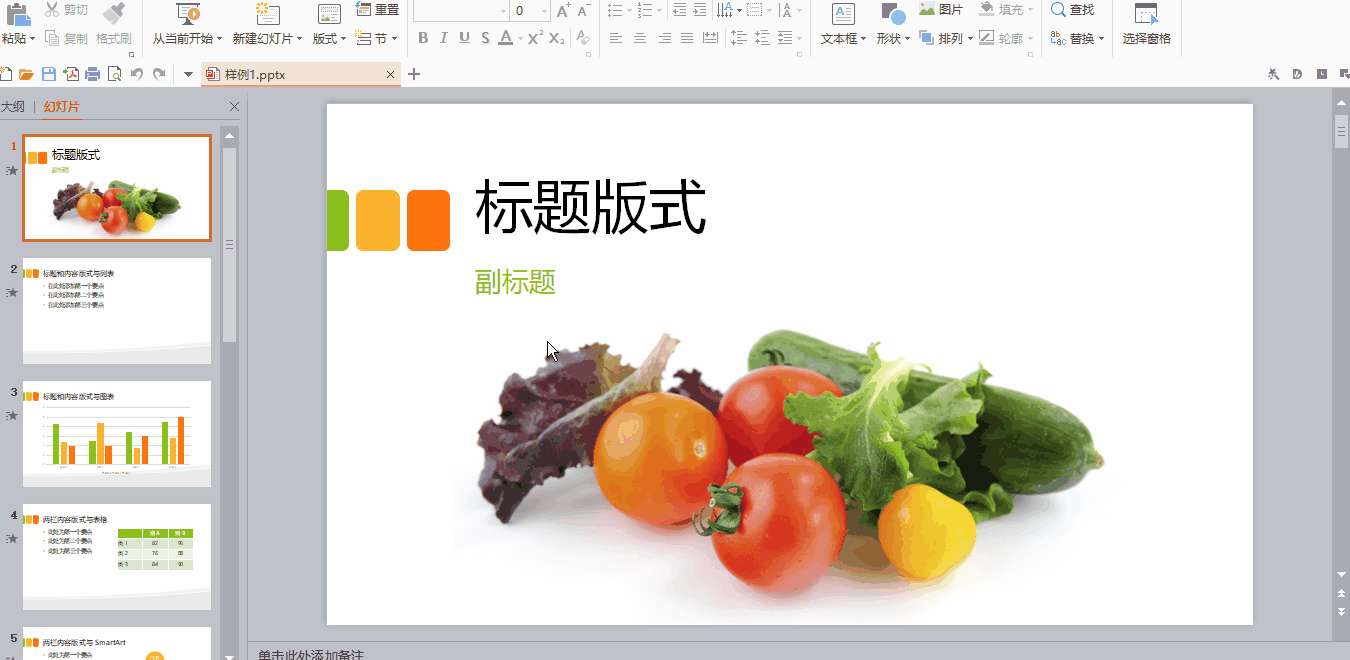Increase font size with the A+ icon
1350x660 pixels.
564,11
